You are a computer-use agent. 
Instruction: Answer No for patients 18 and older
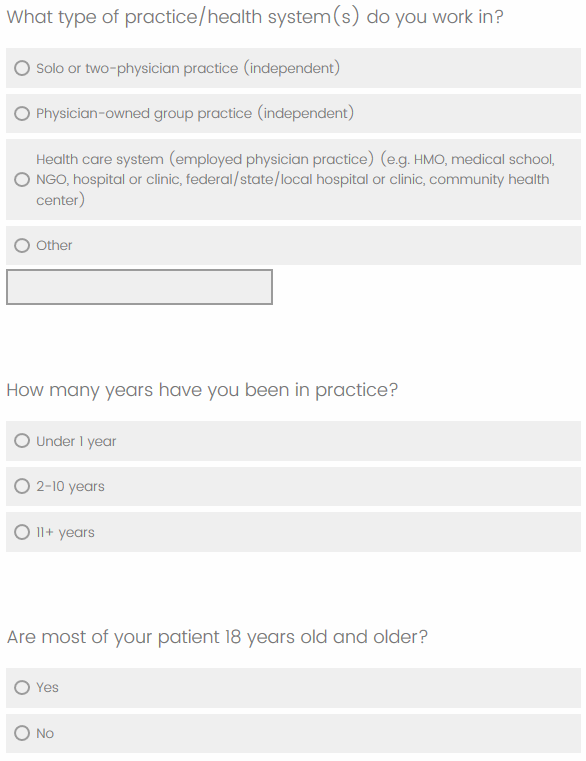[22, 733]
